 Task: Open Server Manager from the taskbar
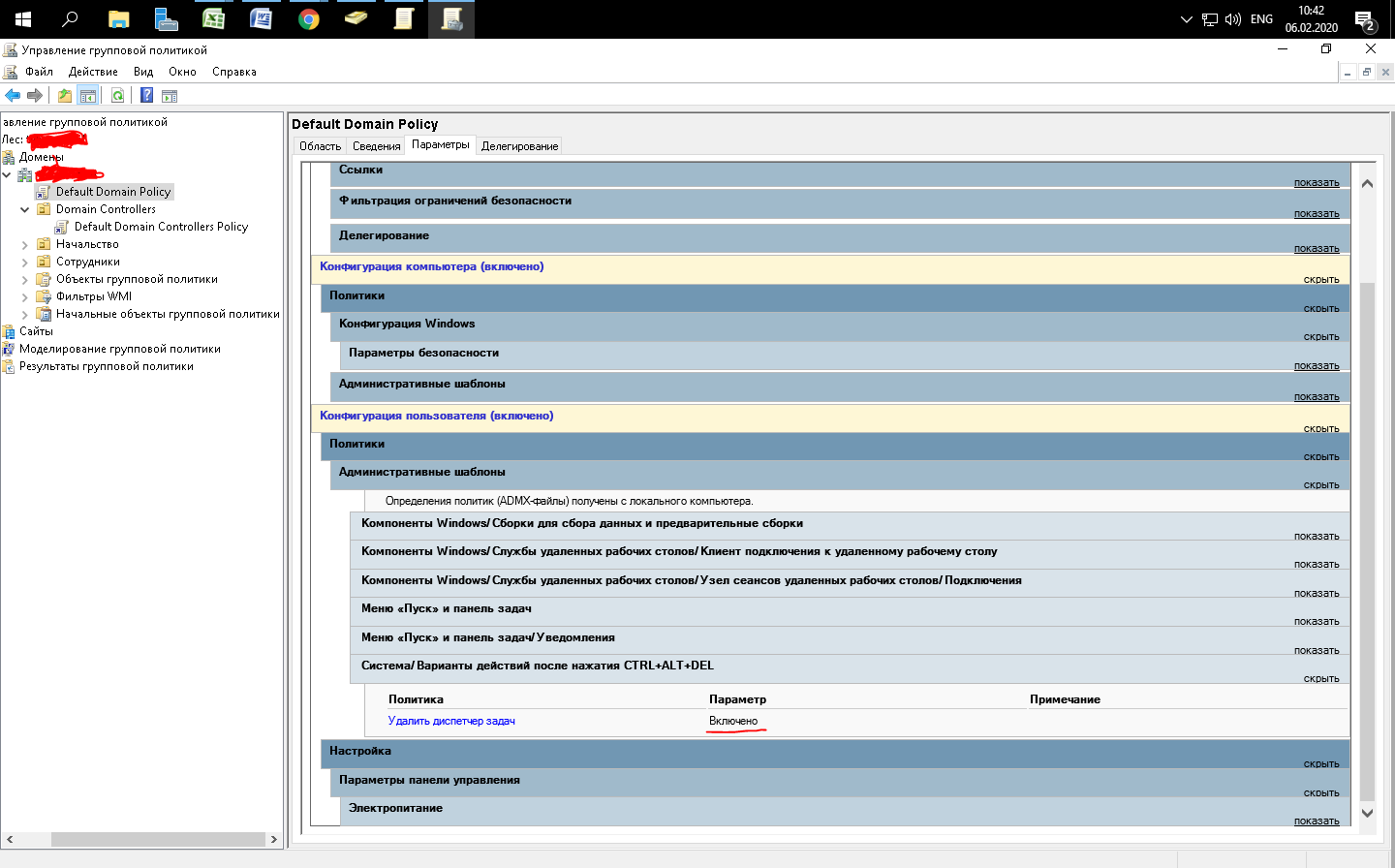pyautogui.click(x=166, y=19)
